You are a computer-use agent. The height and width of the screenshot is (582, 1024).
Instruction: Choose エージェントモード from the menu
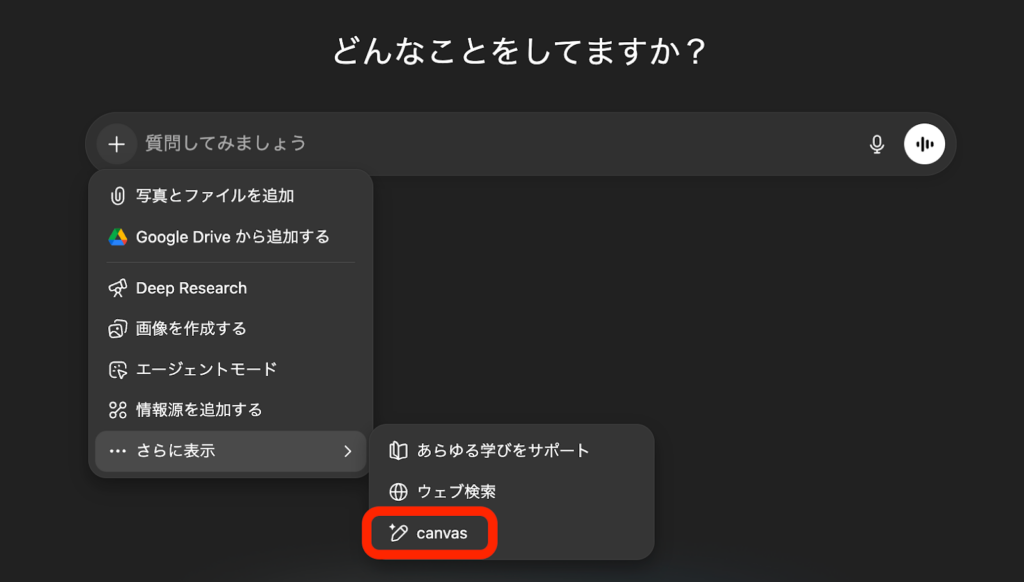pos(206,370)
